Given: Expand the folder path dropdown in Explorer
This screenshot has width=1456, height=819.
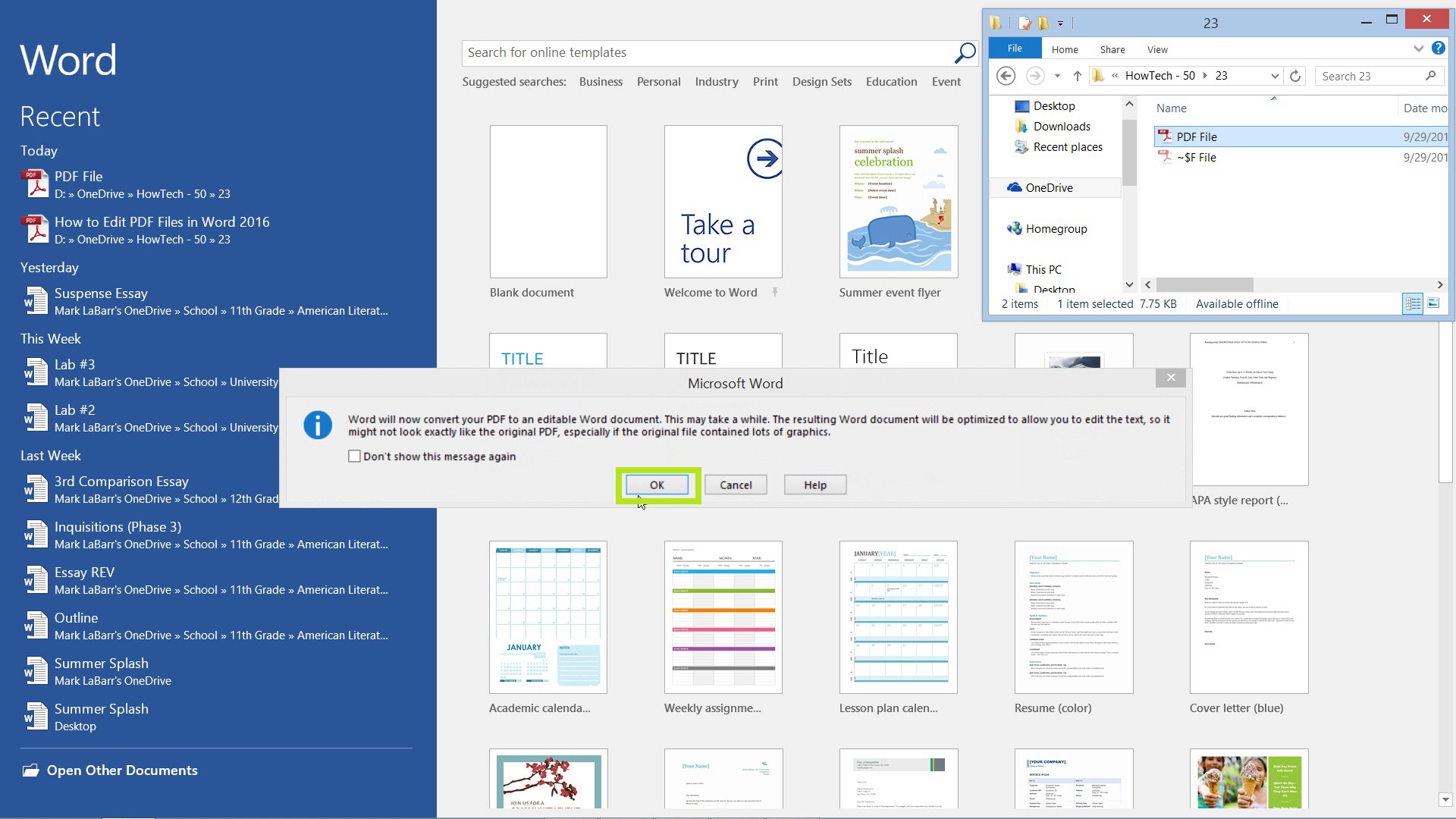Looking at the screenshot, I should click(x=1273, y=76).
